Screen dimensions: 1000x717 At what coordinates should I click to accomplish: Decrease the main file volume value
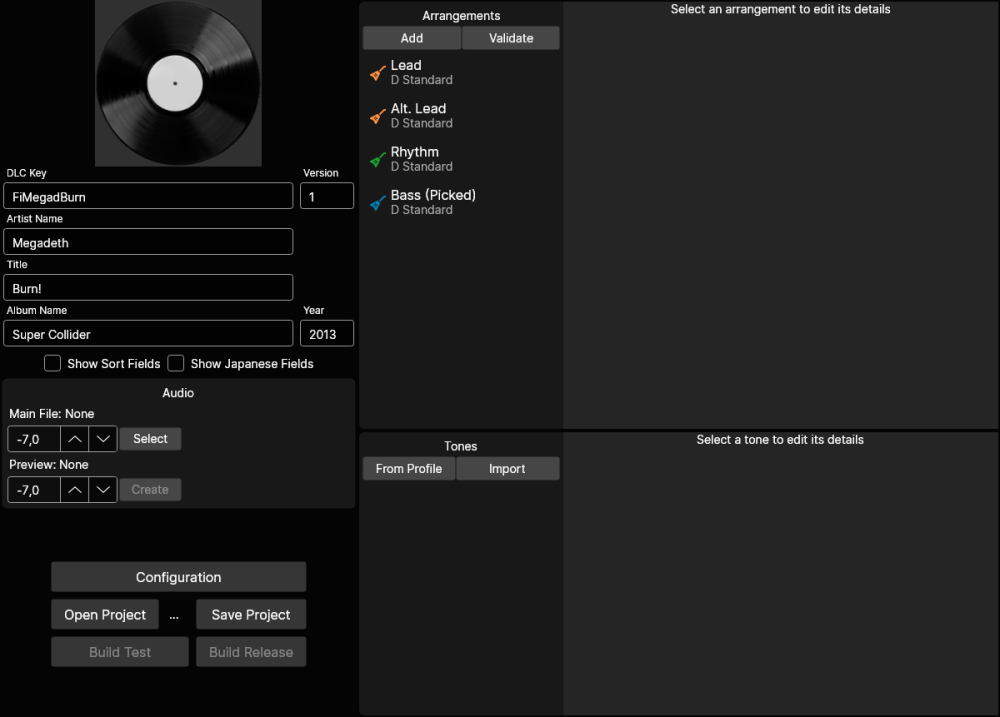103,439
